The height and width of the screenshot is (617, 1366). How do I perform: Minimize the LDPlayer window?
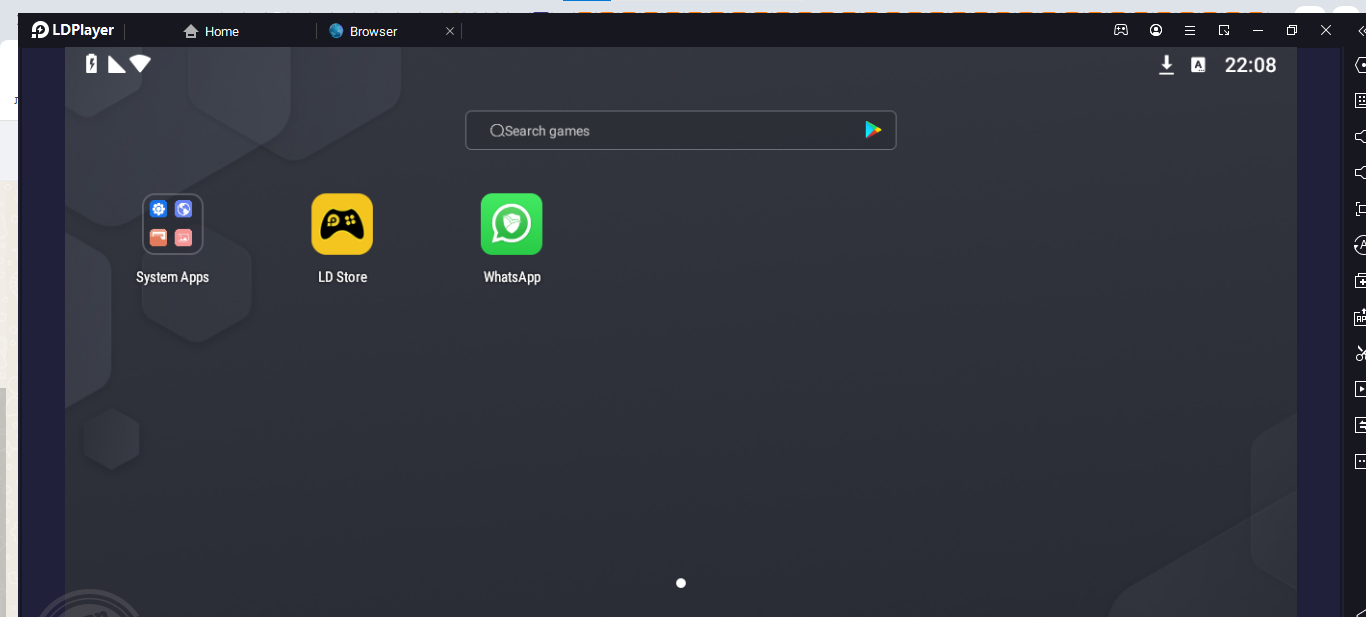[1258, 30]
